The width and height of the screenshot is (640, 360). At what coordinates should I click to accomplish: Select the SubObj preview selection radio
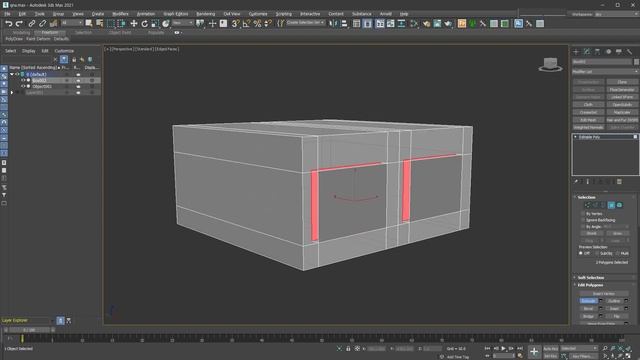coord(597,253)
